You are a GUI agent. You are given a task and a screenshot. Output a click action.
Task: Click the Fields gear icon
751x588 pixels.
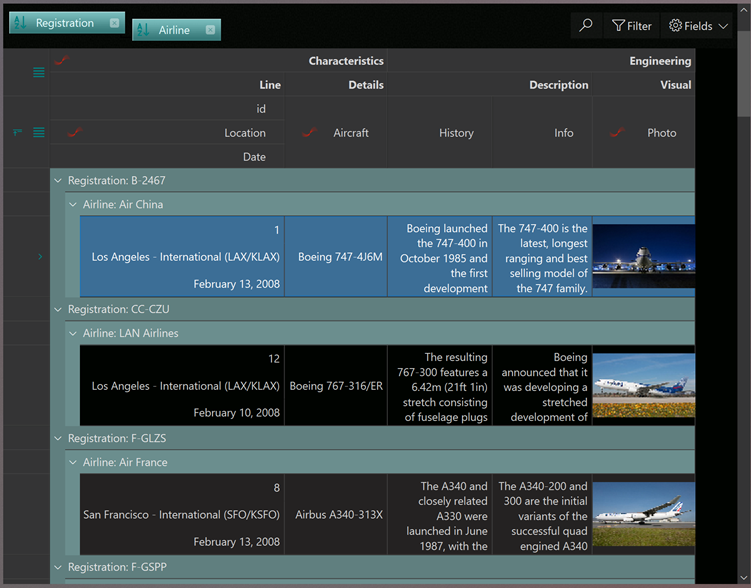675,25
